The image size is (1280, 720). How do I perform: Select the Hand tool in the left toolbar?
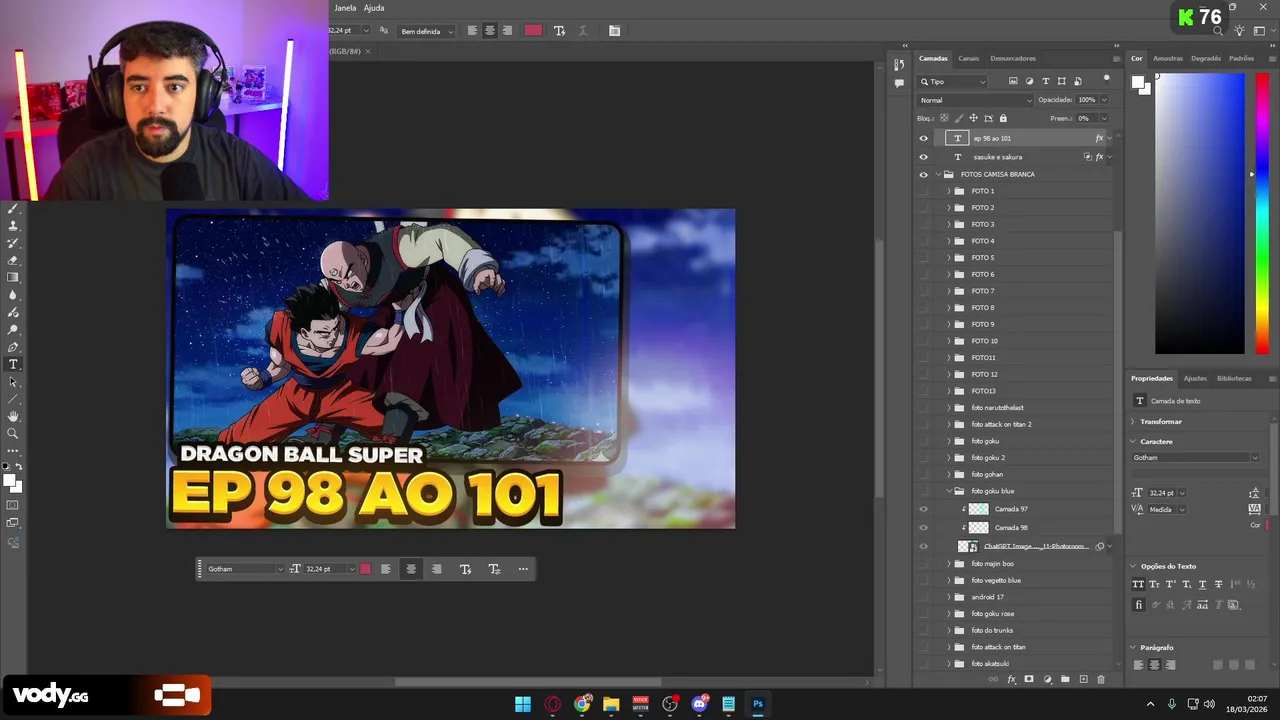(x=13, y=416)
